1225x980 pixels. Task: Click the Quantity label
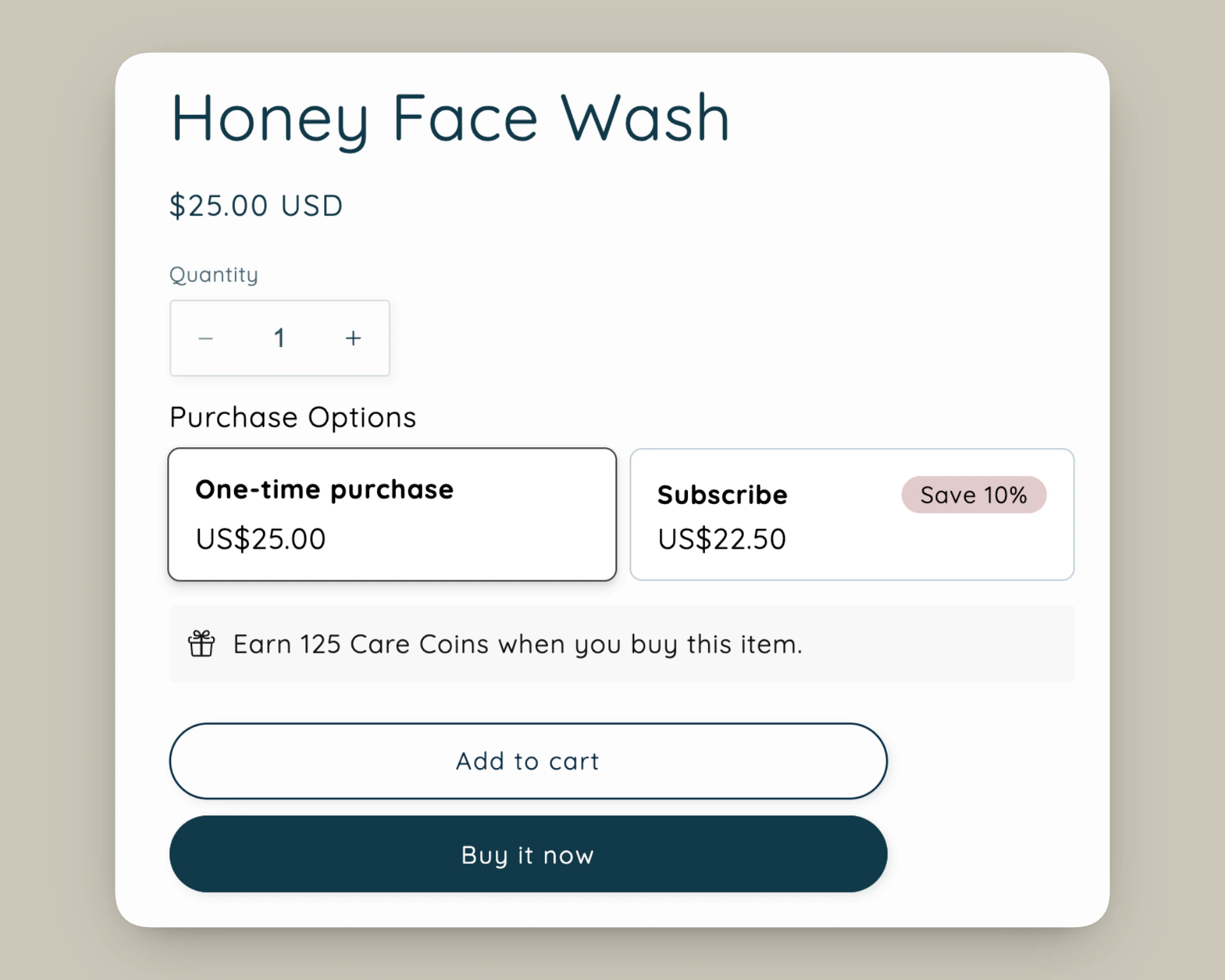click(213, 274)
